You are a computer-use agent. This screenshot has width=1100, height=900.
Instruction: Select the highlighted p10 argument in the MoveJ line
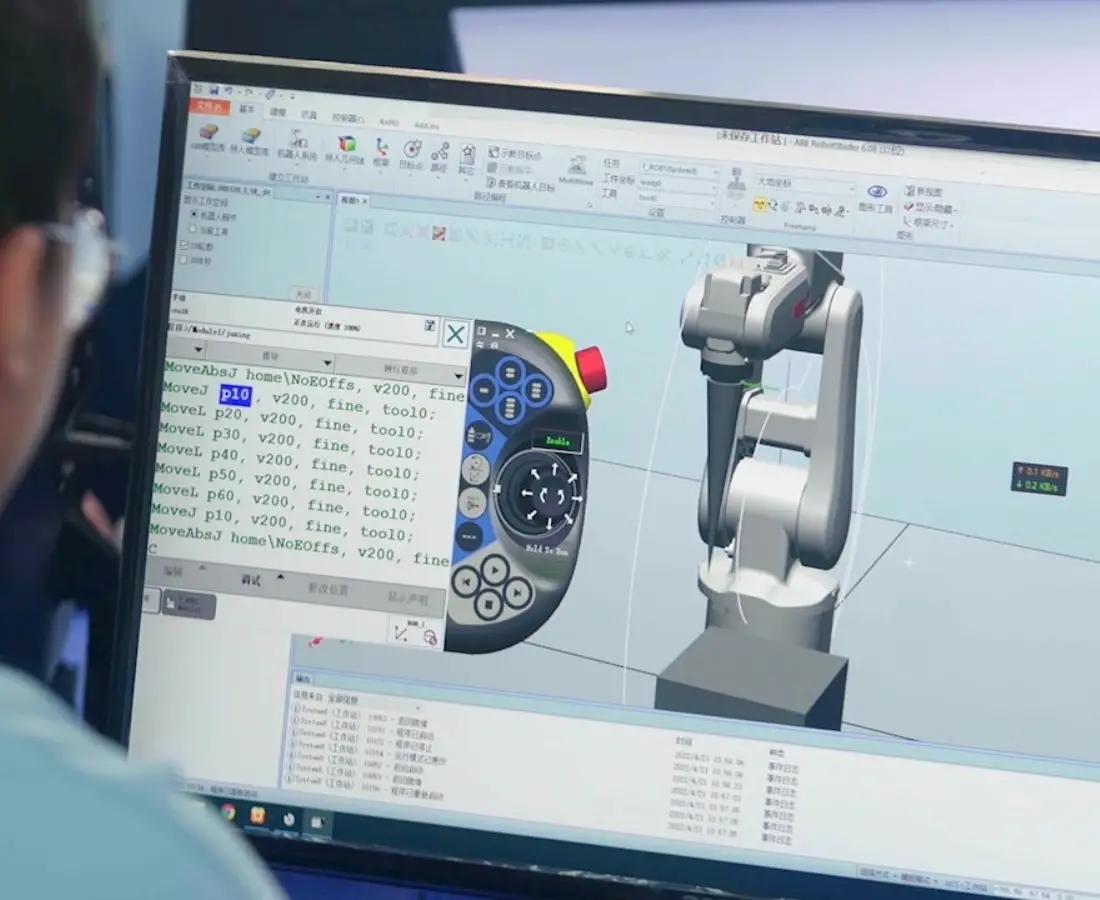(235, 395)
